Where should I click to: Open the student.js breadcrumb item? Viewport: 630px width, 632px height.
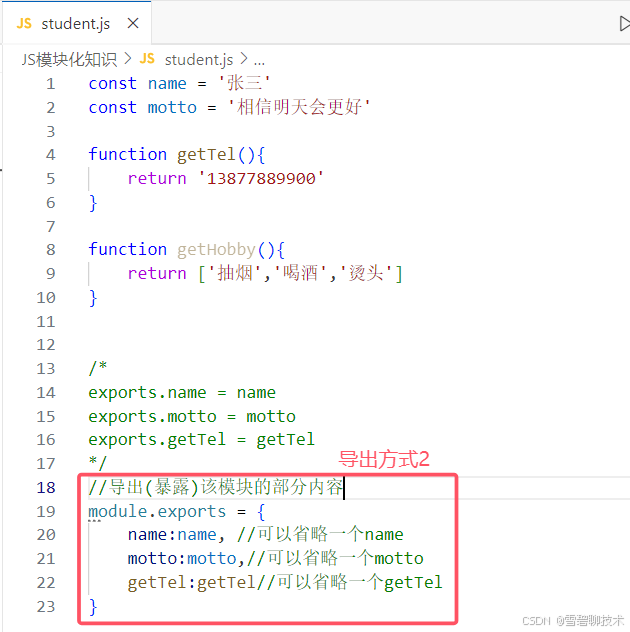click(x=199, y=60)
